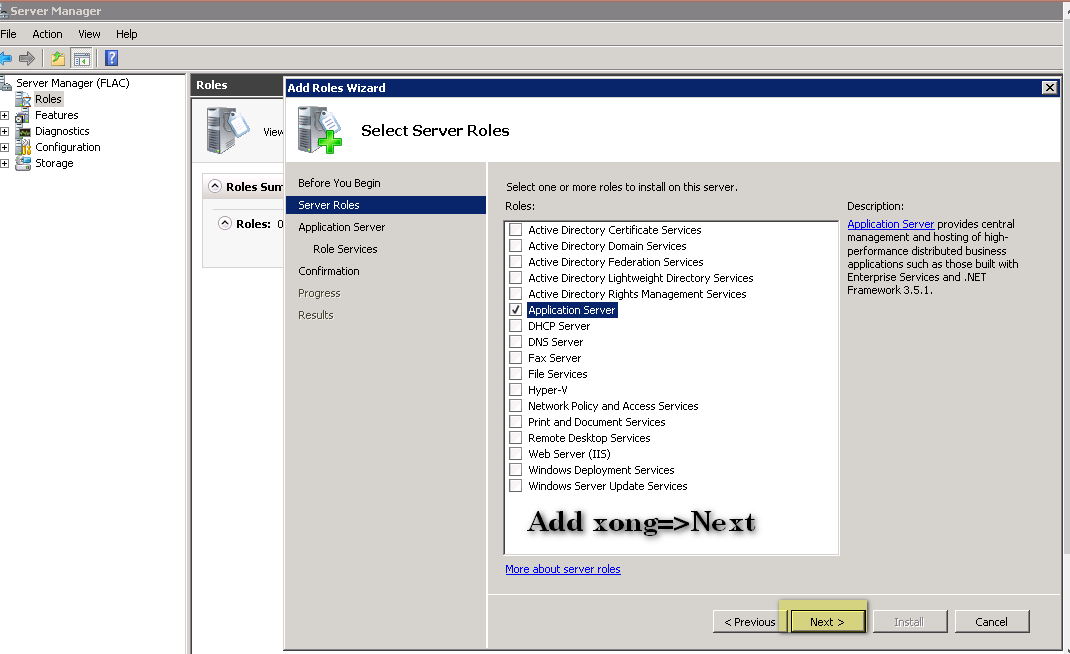
Task: Collapse the Roles: subsection chevron
Action: tap(225, 223)
